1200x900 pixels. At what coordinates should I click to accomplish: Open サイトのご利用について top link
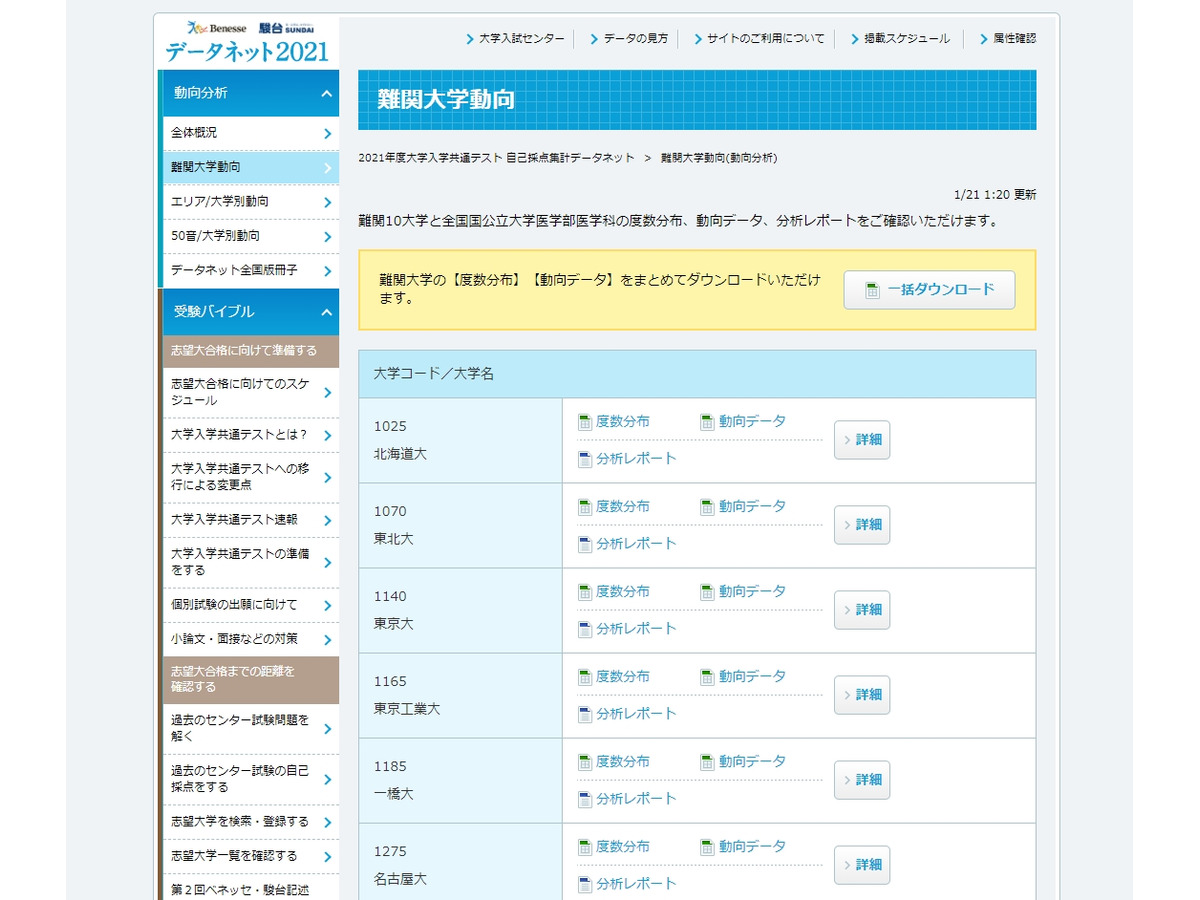pyautogui.click(x=759, y=39)
